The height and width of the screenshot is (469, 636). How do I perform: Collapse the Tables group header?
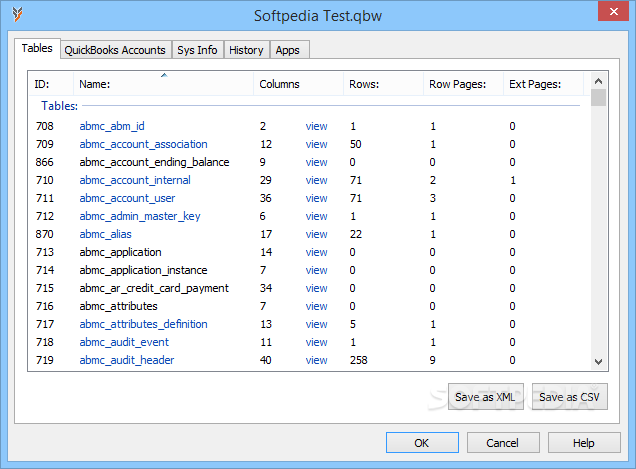(x=59, y=106)
